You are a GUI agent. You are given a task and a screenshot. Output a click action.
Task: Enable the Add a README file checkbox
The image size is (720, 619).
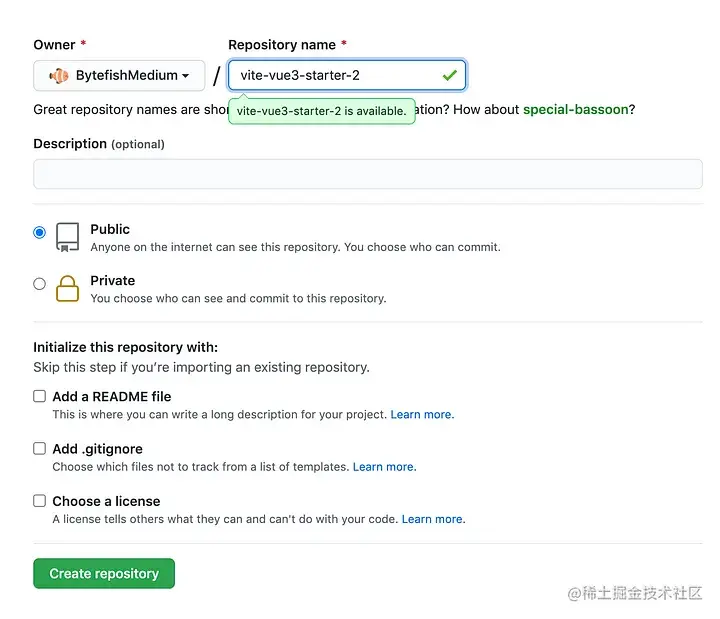(x=40, y=397)
